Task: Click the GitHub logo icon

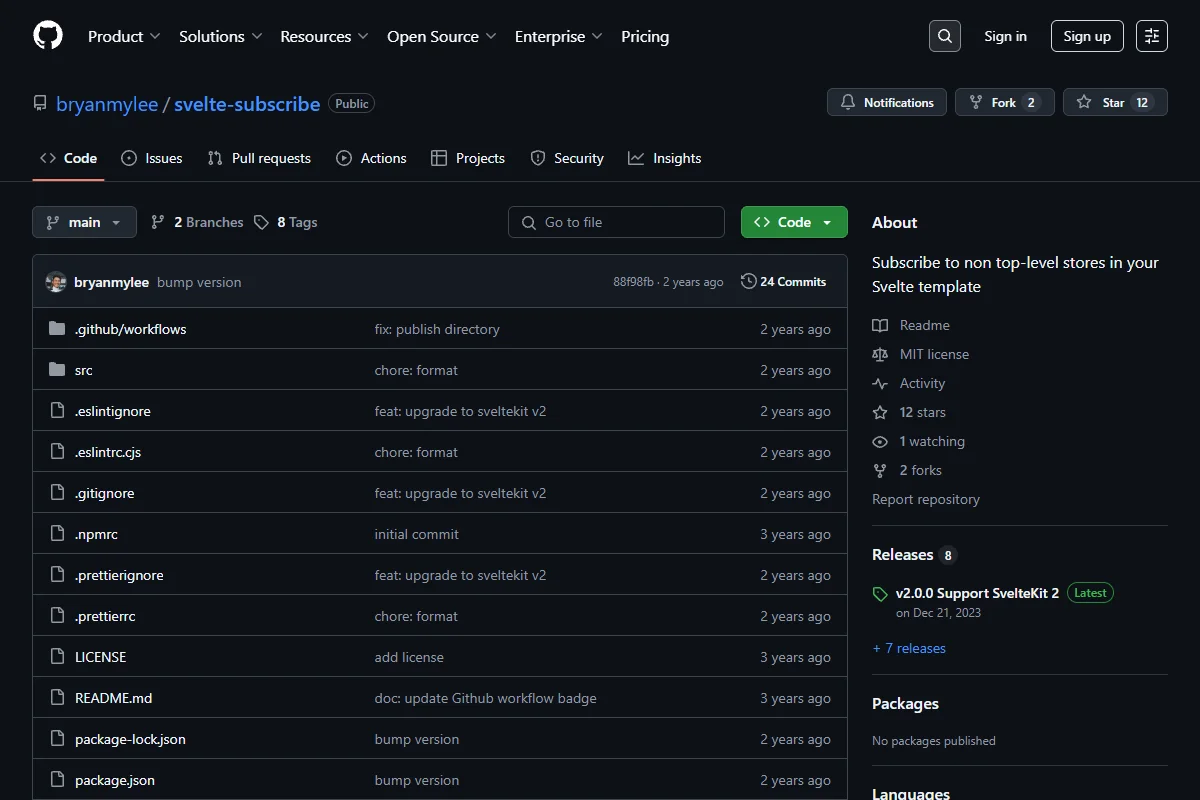Action: pos(48,36)
